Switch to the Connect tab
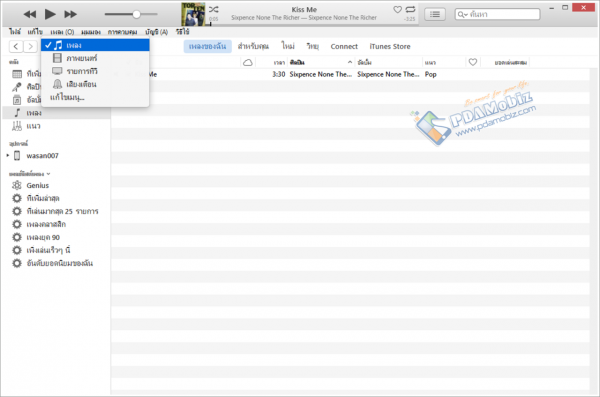This screenshot has height=397, width=600. (344, 46)
